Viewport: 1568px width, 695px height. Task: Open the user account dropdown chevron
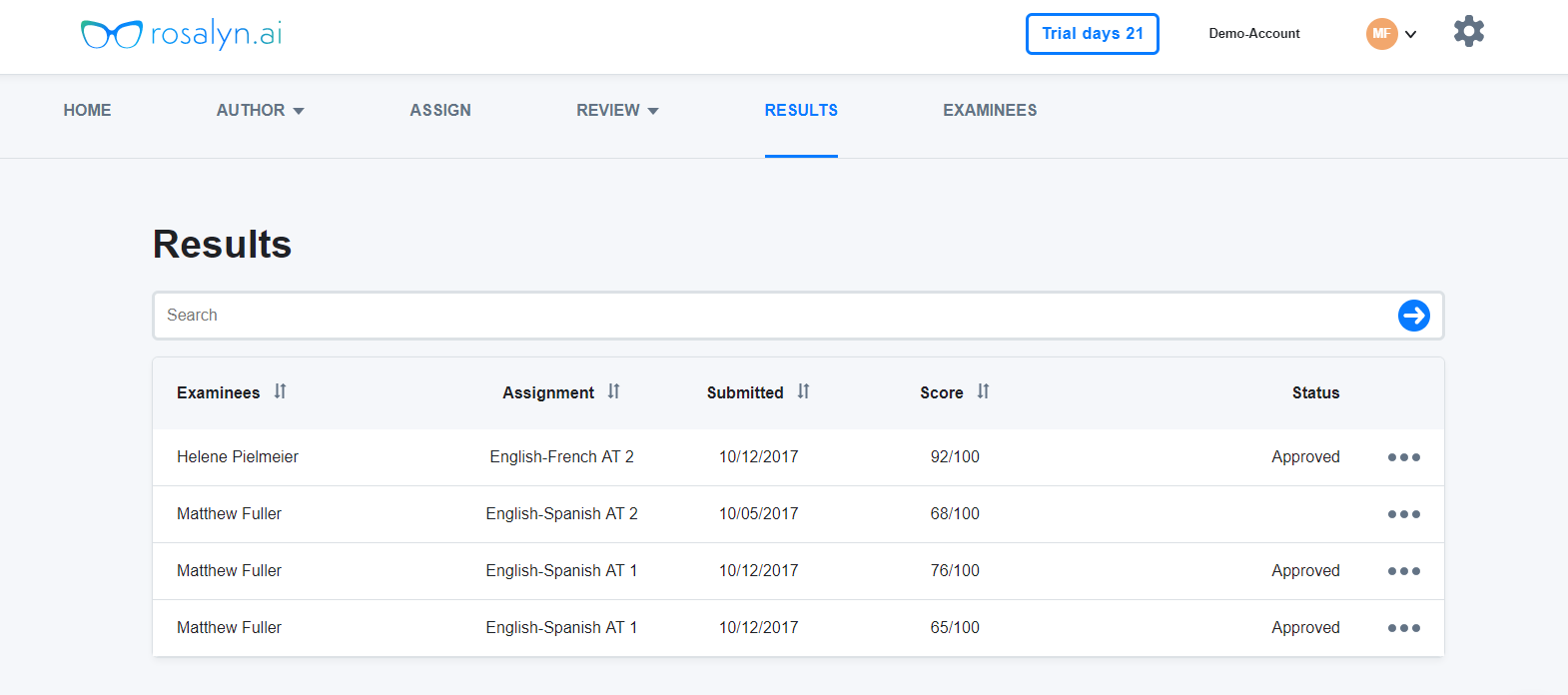[x=1410, y=34]
